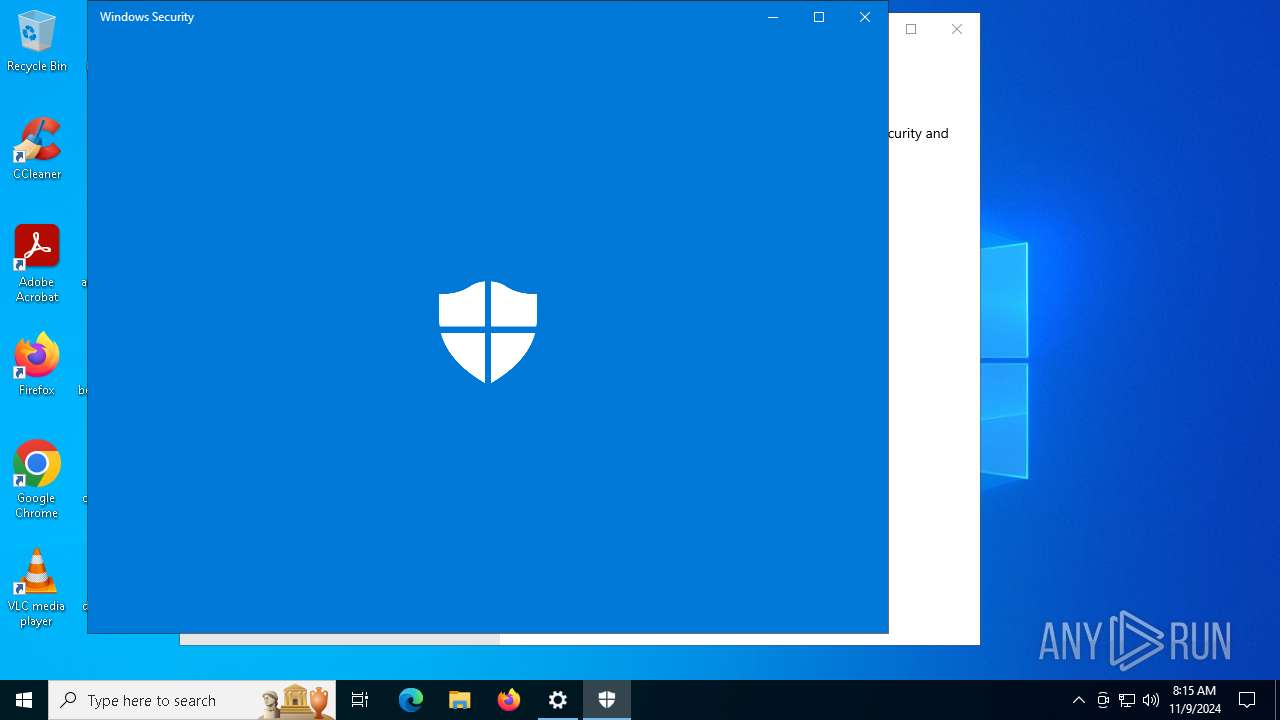The height and width of the screenshot is (720, 1280).
Task: Click the Settings window horizontal scrollbar
Action: [340, 639]
